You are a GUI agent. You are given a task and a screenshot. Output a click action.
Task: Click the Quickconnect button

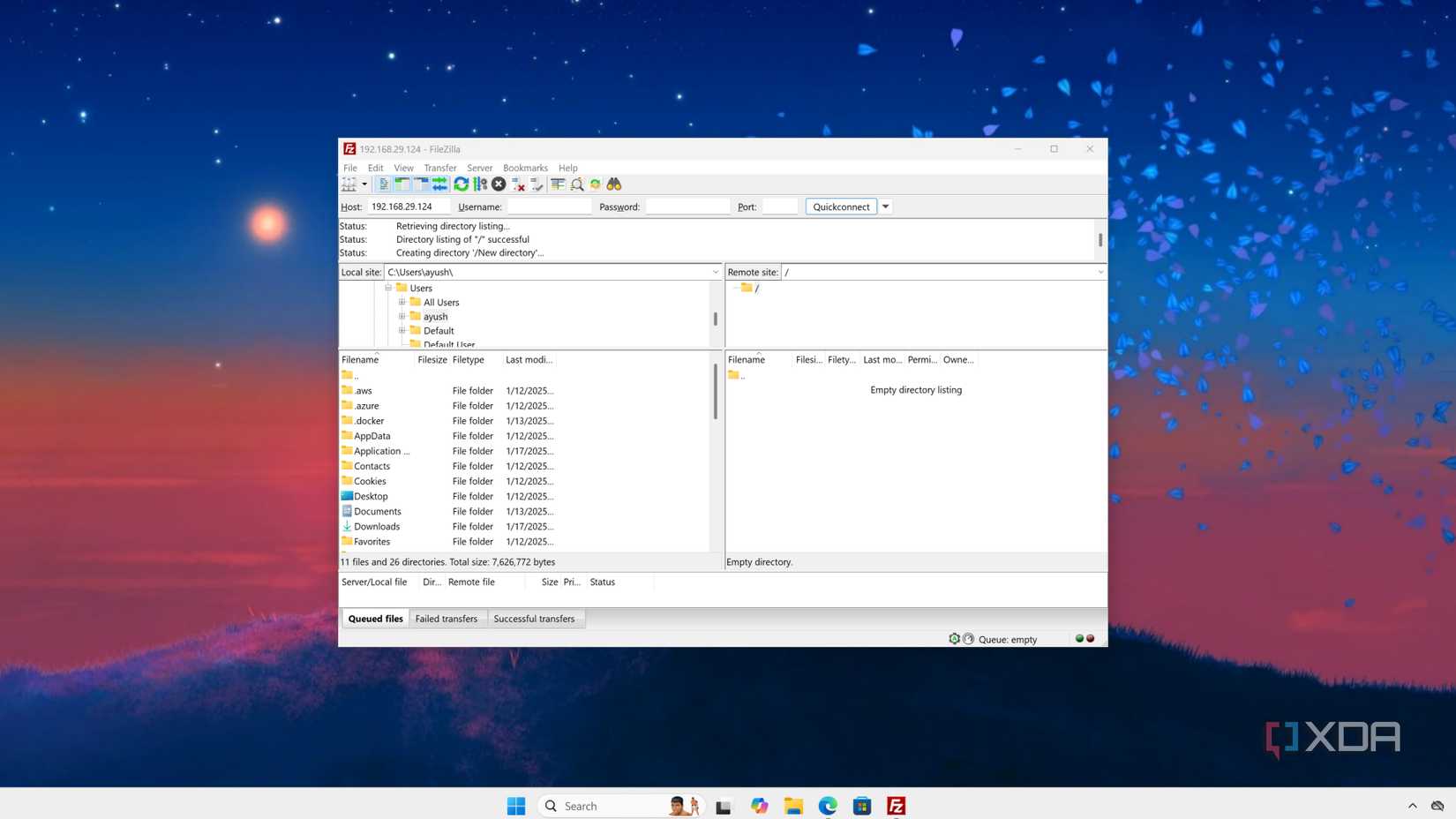pos(841,207)
